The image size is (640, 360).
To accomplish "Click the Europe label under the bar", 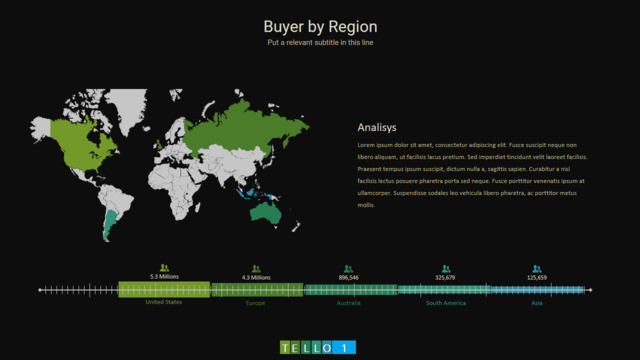I will click(256, 303).
